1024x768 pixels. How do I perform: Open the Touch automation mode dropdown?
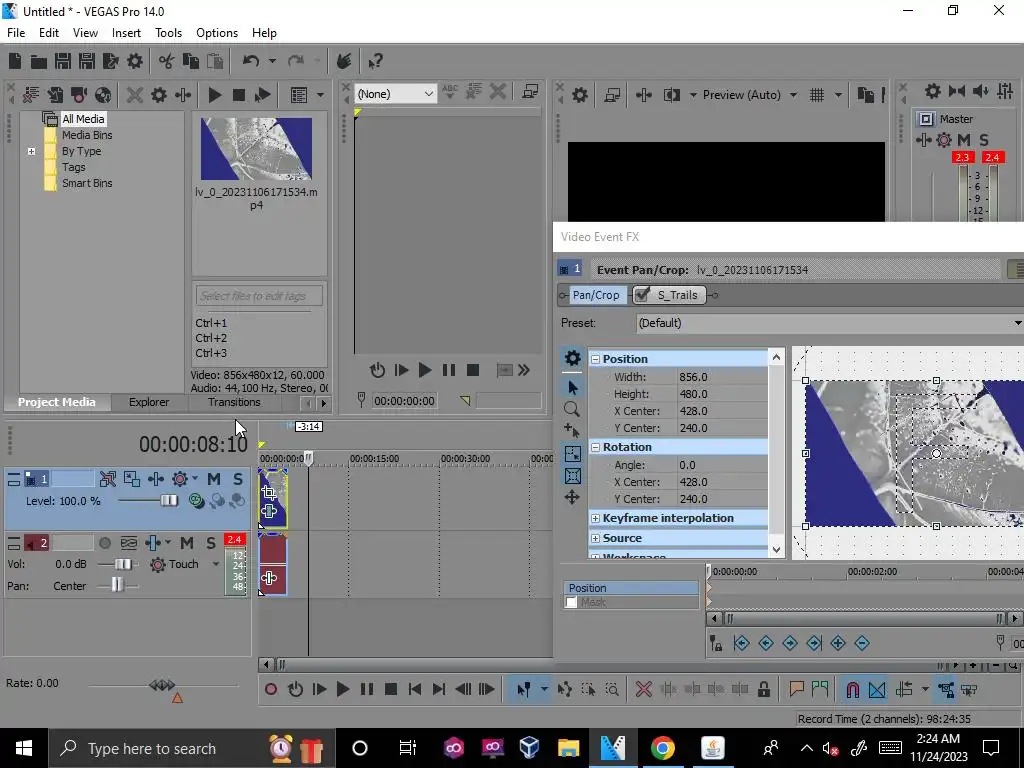(x=216, y=564)
